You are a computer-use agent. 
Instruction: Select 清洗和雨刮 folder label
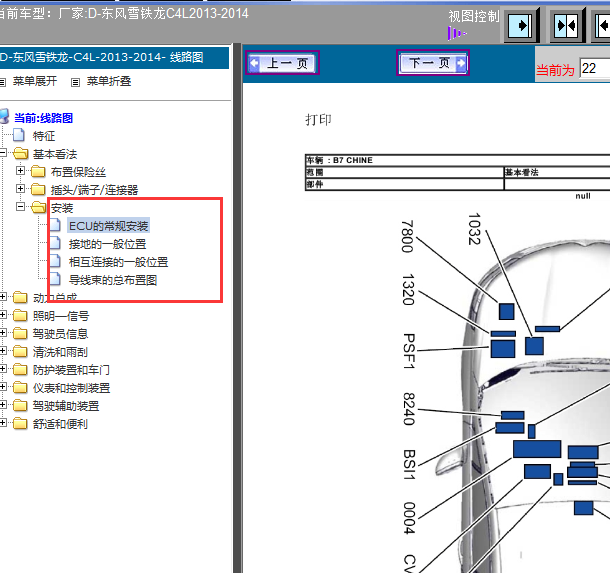(x=60, y=352)
